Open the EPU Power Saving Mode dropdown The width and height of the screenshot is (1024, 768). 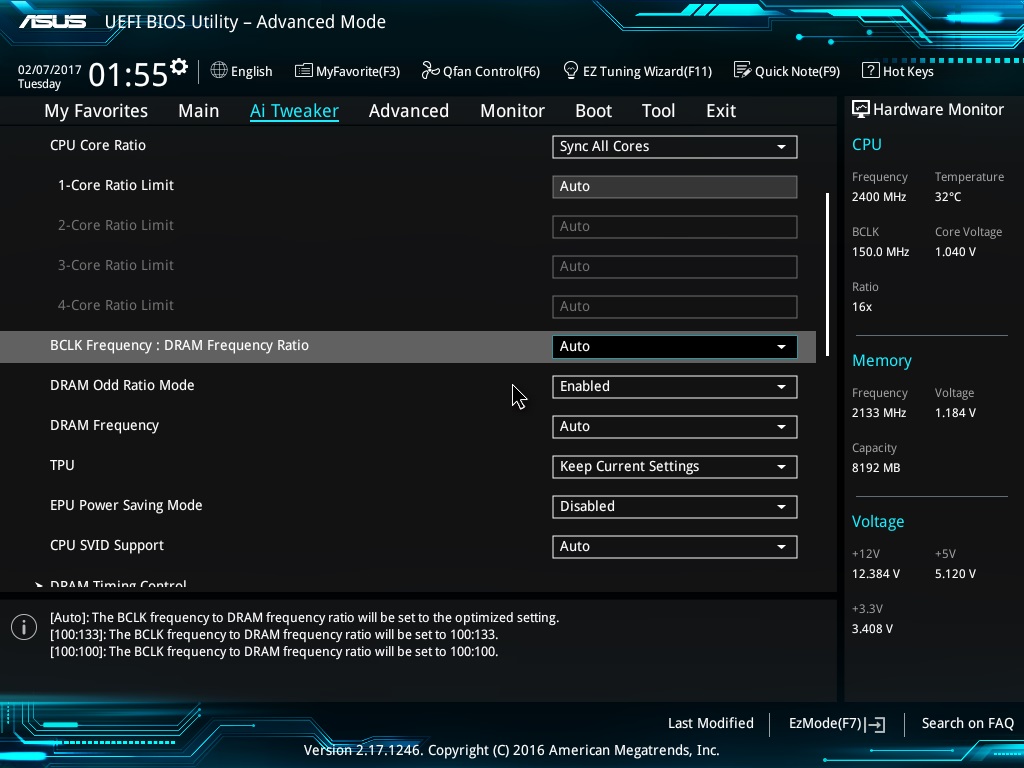pos(675,506)
